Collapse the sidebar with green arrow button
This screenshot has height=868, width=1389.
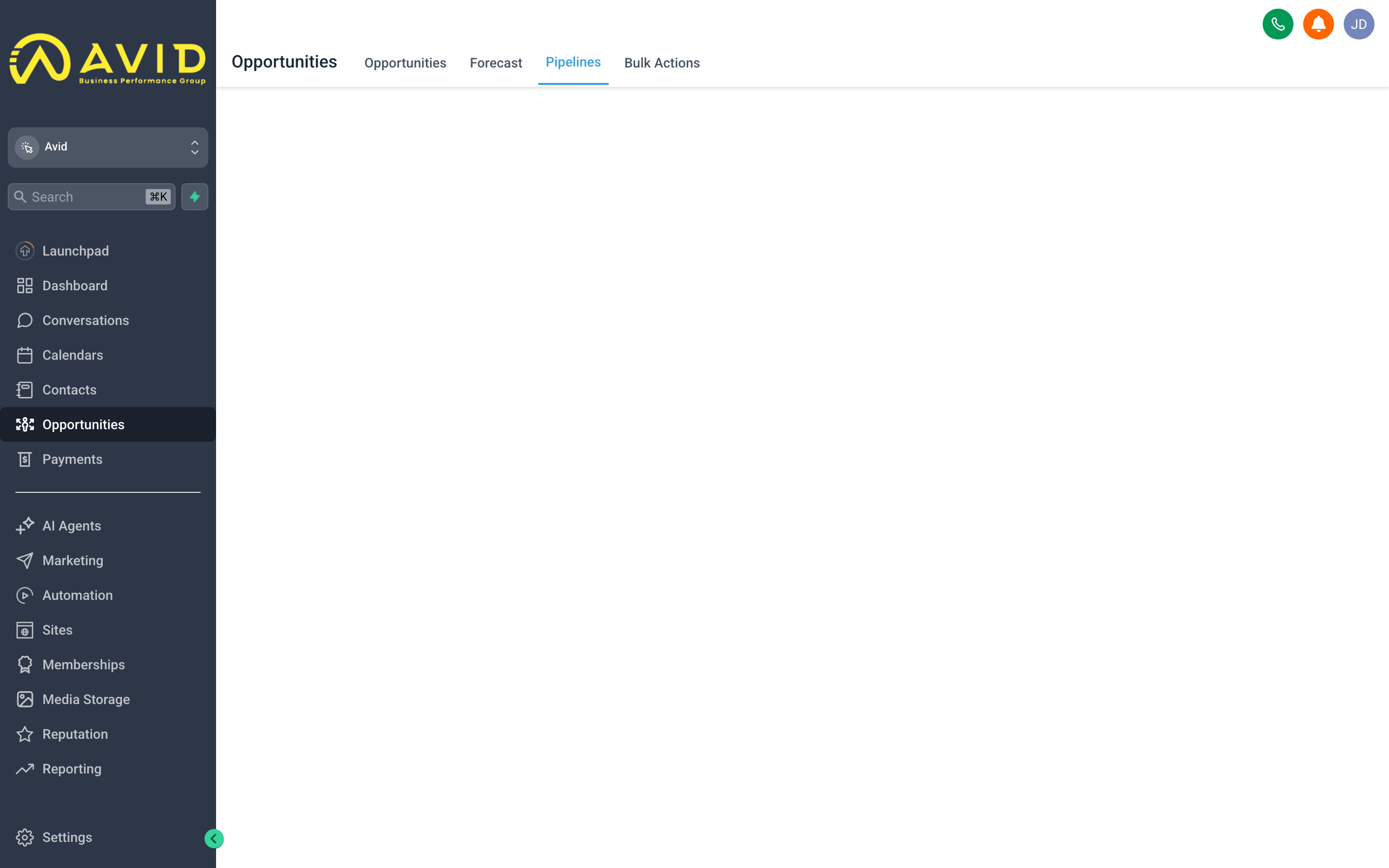pos(214,839)
